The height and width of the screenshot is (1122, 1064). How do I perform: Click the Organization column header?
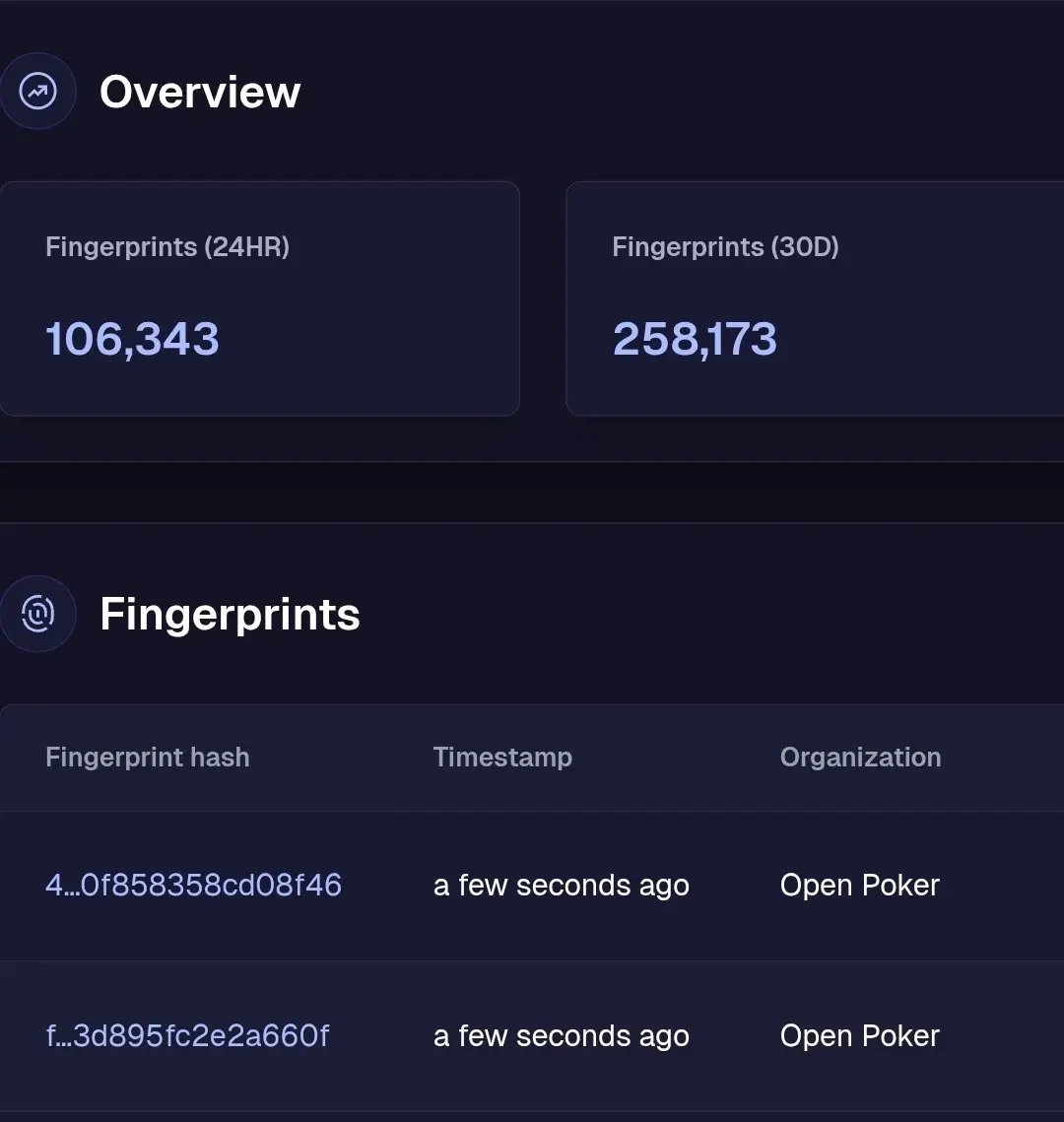click(860, 758)
